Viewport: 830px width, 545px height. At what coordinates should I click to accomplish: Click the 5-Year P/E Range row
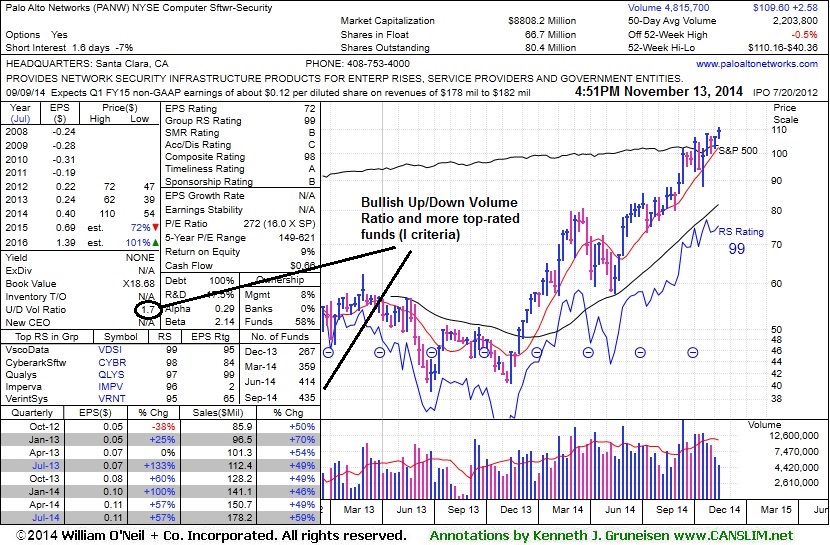click(x=240, y=238)
